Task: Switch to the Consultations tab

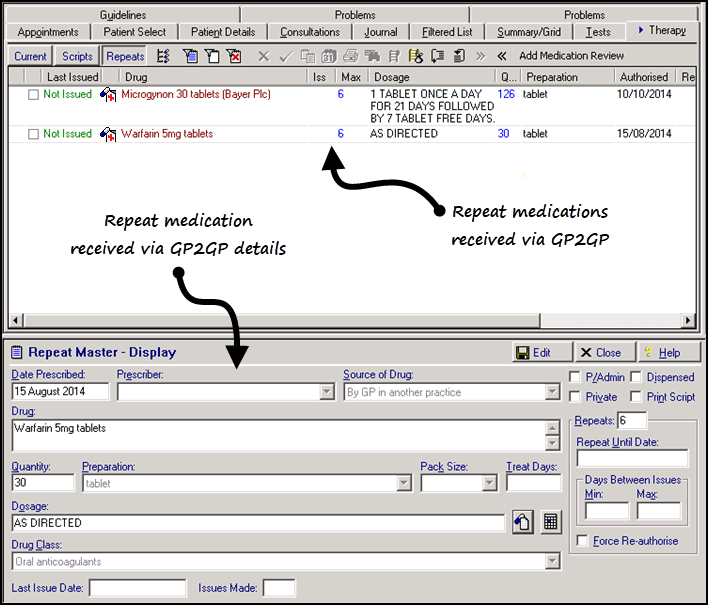Action: click(309, 32)
